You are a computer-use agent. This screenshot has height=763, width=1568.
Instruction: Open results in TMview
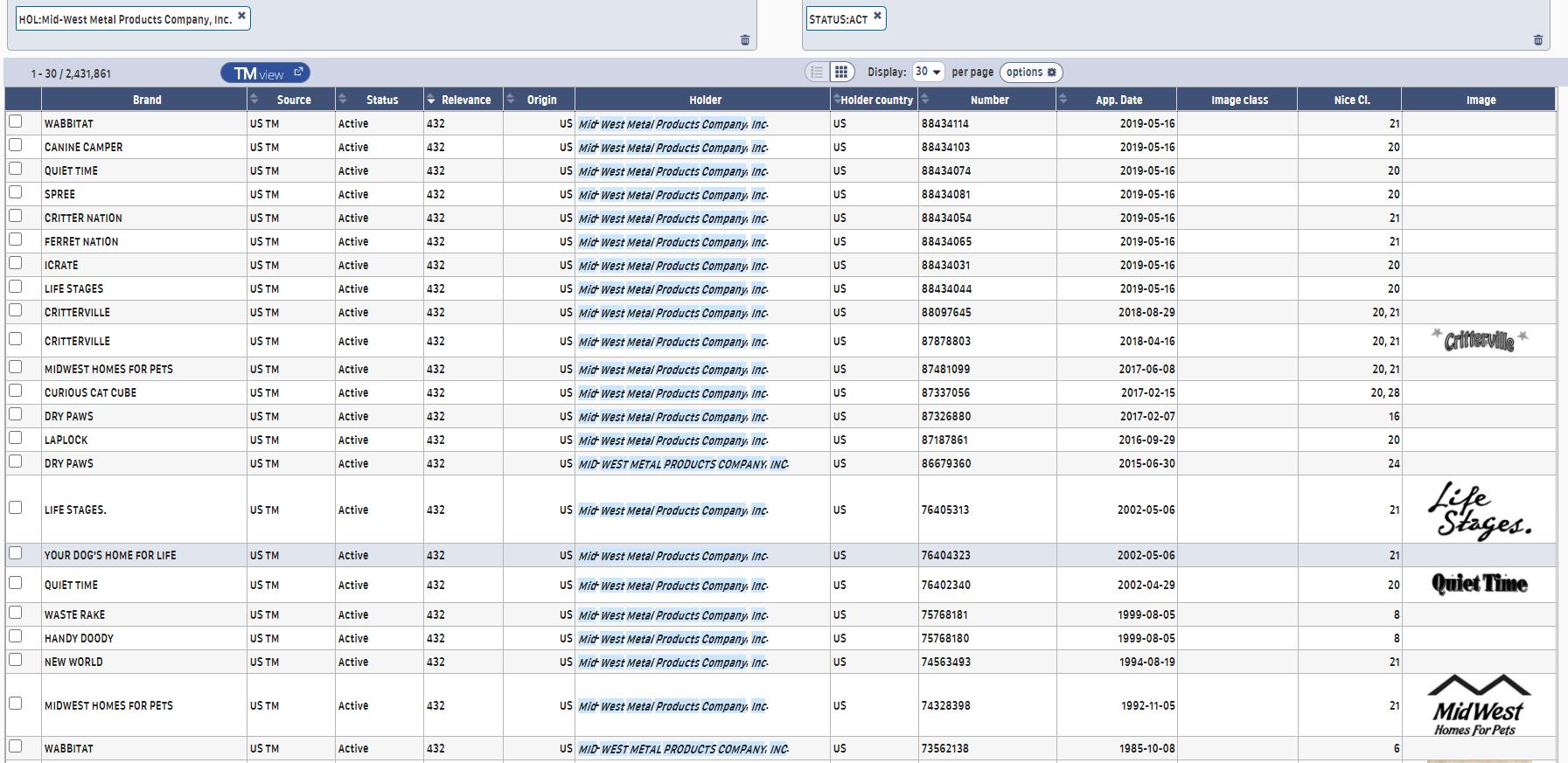point(265,73)
